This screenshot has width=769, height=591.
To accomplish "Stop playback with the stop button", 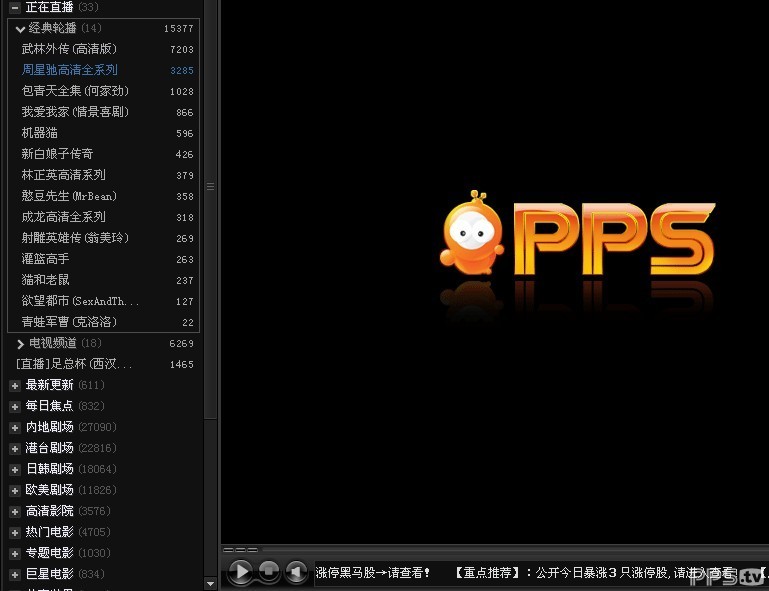I will point(268,571).
